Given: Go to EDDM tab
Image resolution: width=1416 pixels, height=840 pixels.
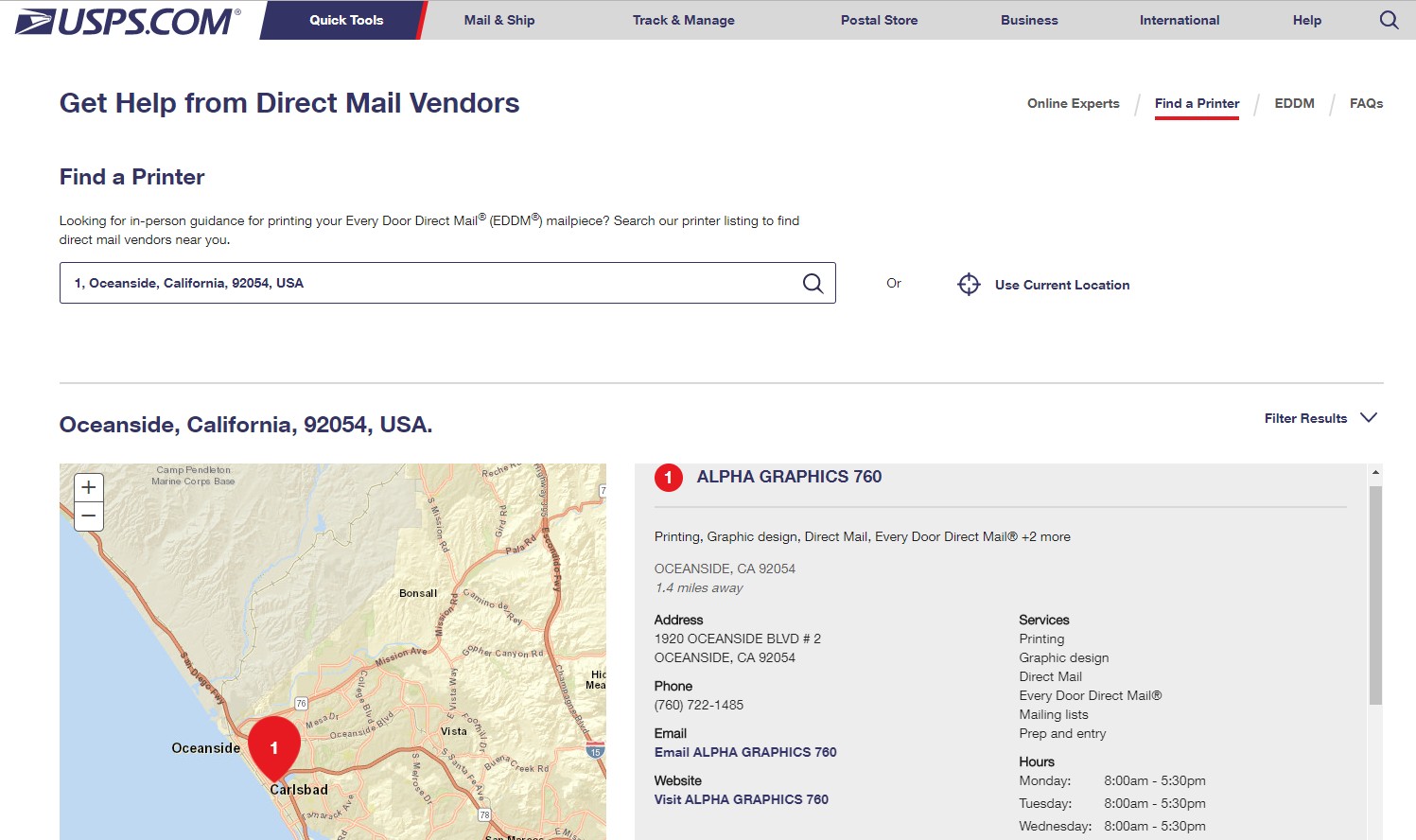Looking at the screenshot, I should point(1294,103).
